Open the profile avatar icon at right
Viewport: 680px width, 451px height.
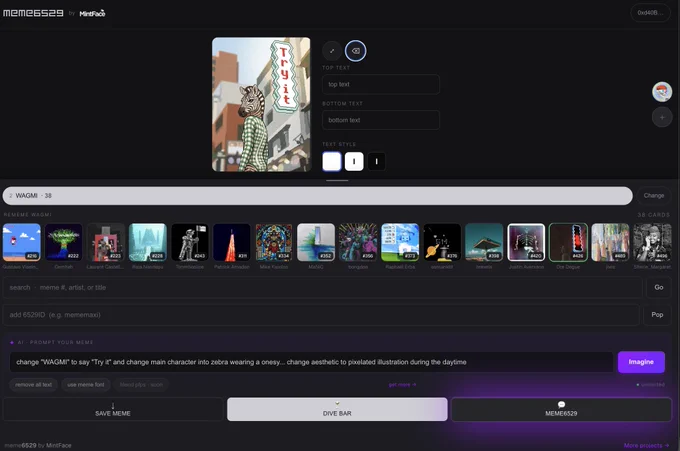pyautogui.click(x=662, y=92)
